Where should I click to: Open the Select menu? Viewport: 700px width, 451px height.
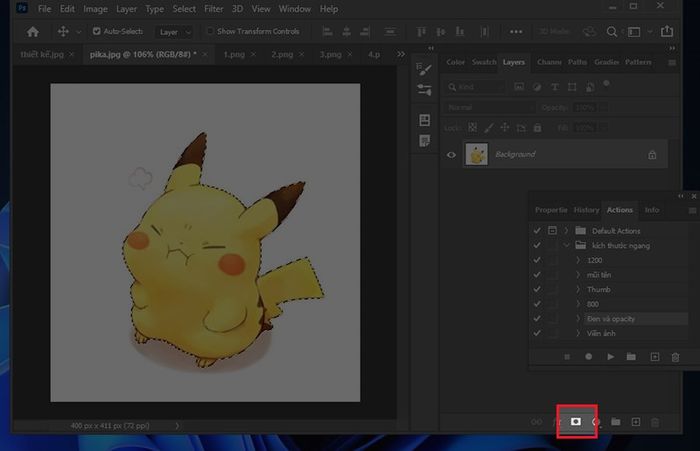[x=184, y=9]
